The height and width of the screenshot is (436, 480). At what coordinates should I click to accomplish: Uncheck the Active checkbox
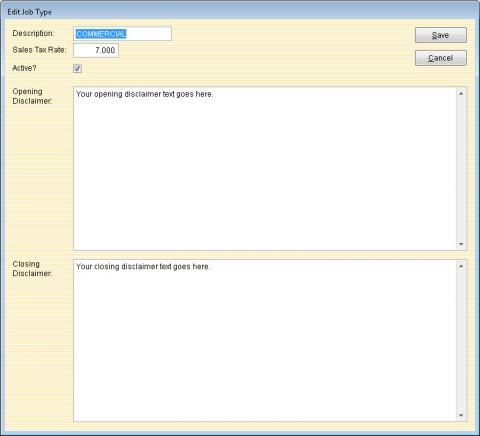77,68
